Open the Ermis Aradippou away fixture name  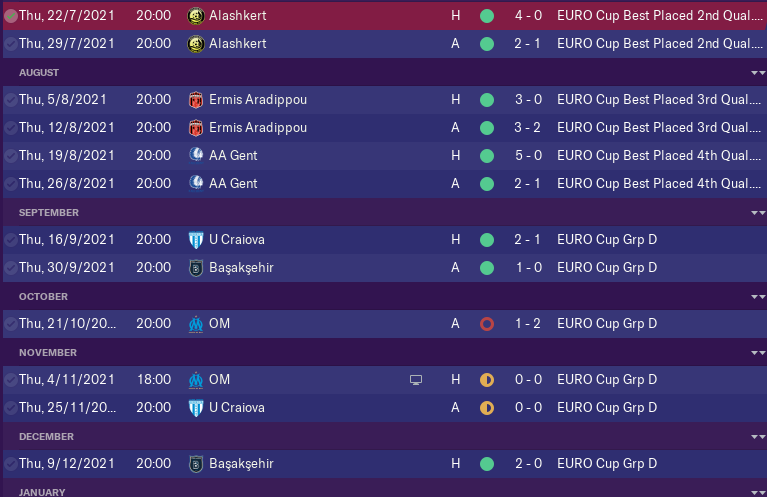258,128
